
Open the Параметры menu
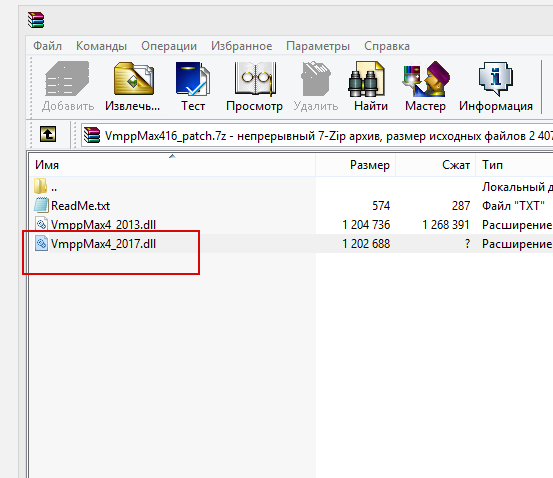318,46
